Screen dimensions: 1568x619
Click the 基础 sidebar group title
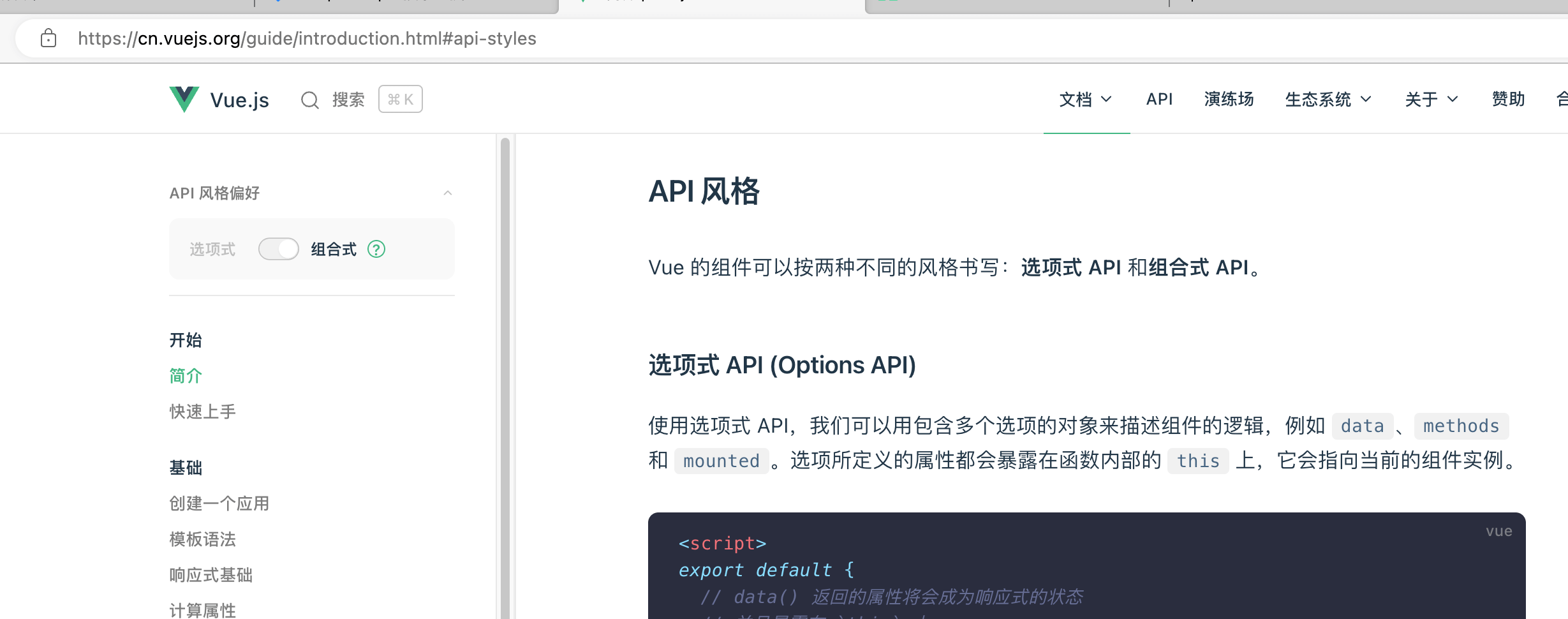(186, 468)
